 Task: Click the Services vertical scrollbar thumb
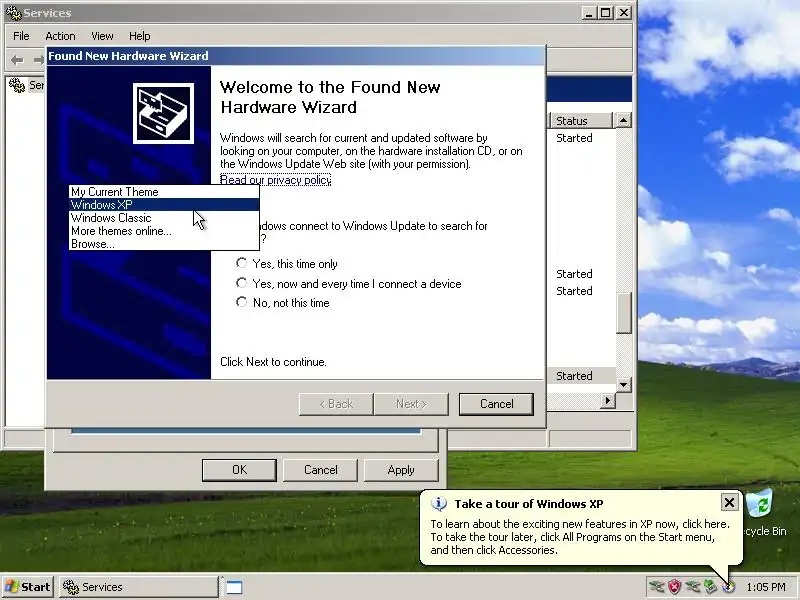[x=623, y=313]
